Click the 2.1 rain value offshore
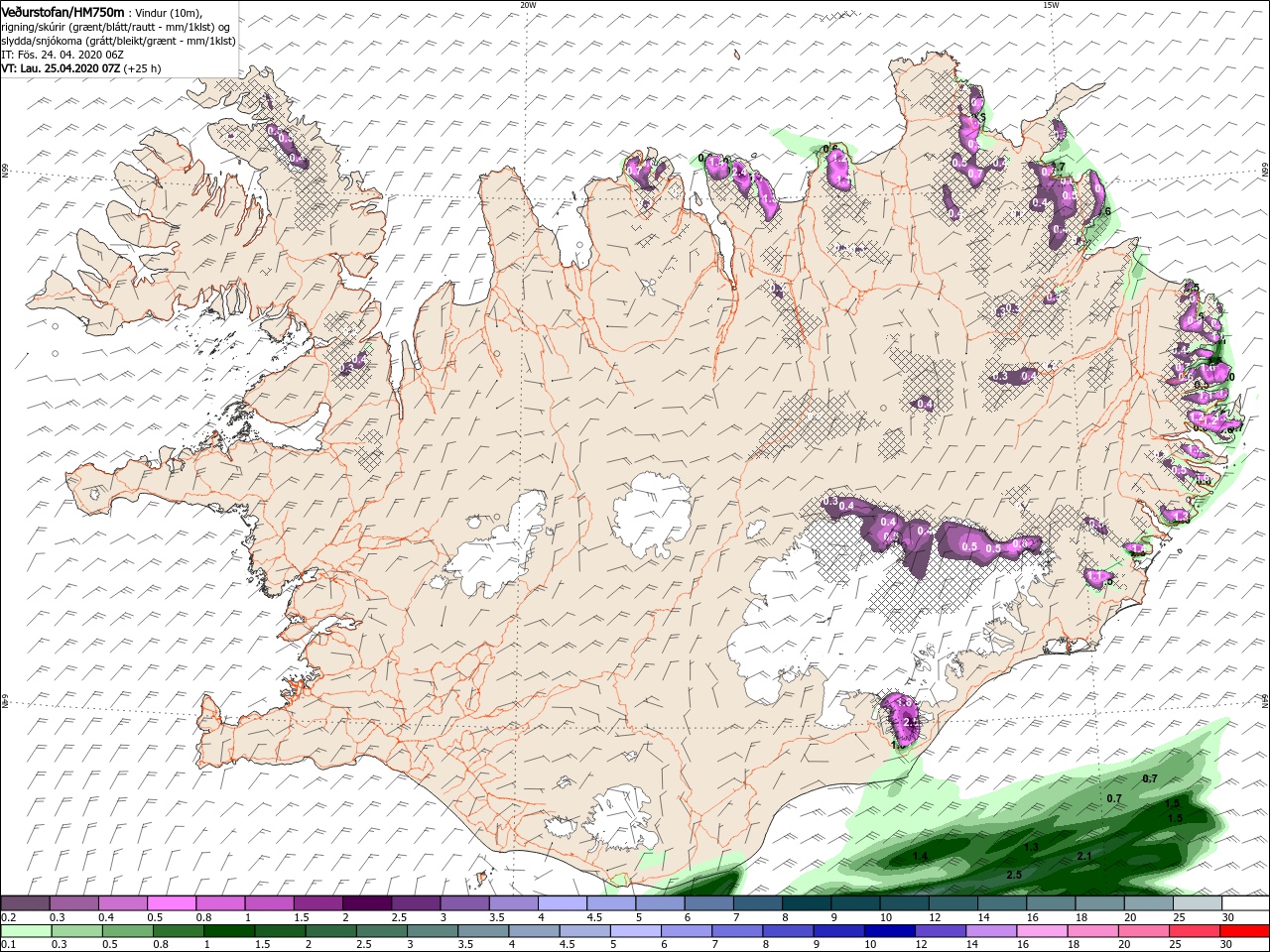Screen dimensions: 1270x952 pyautogui.click(x=1084, y=855)
